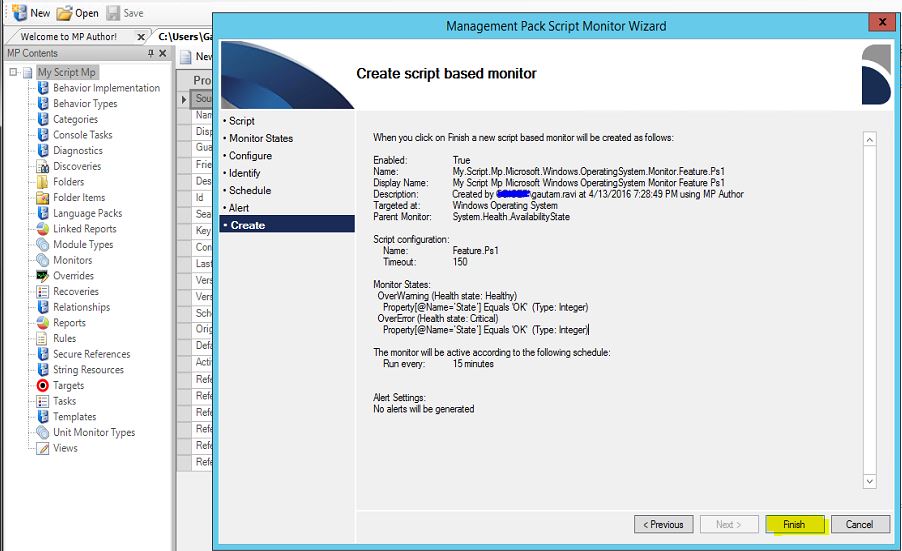The width and height of the screenshot is (902, 551).
Task: Select the Targets bullseye icon
Action: coord(43,385)
